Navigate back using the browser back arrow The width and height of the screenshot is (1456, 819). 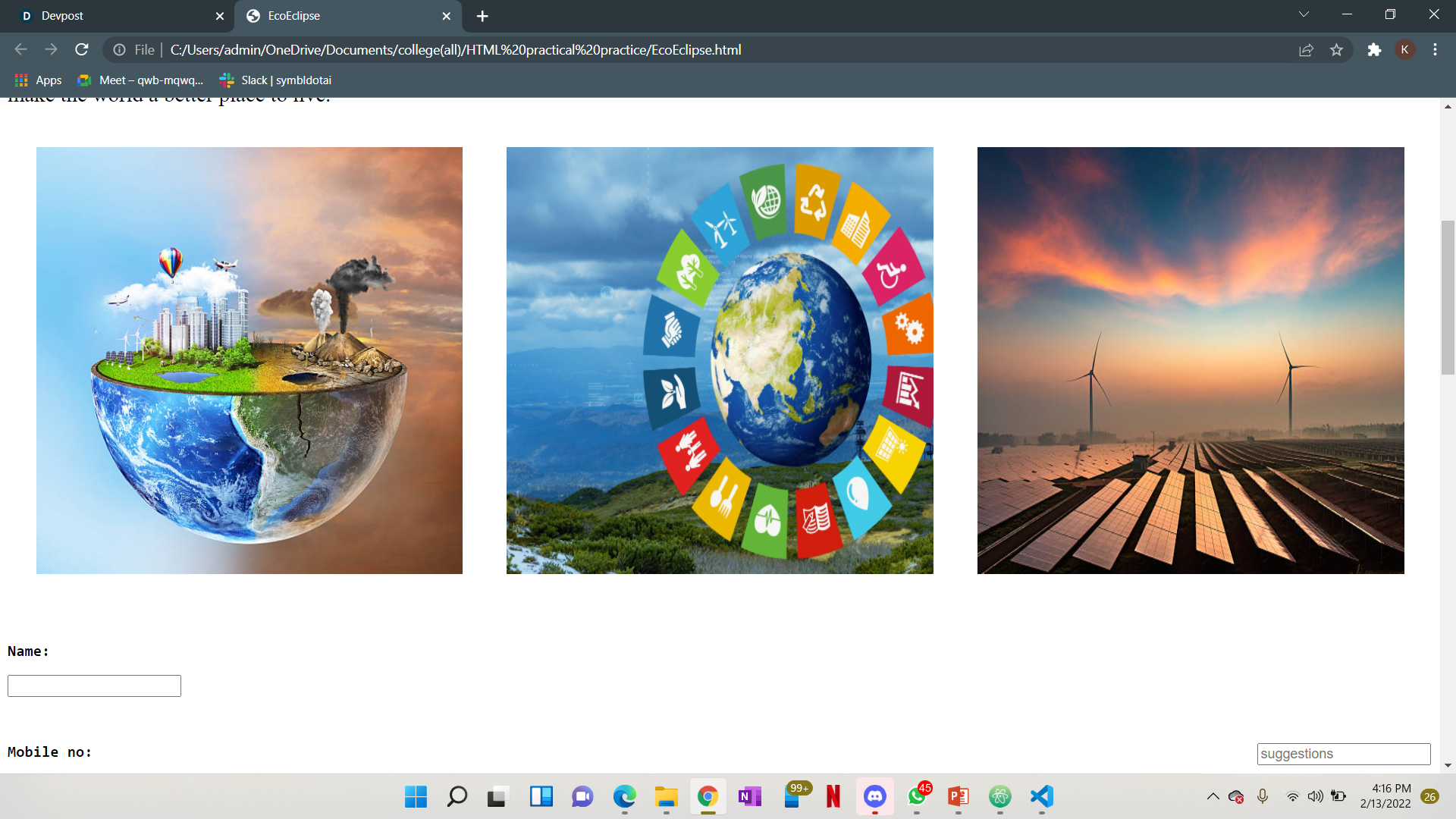point(20,49)
